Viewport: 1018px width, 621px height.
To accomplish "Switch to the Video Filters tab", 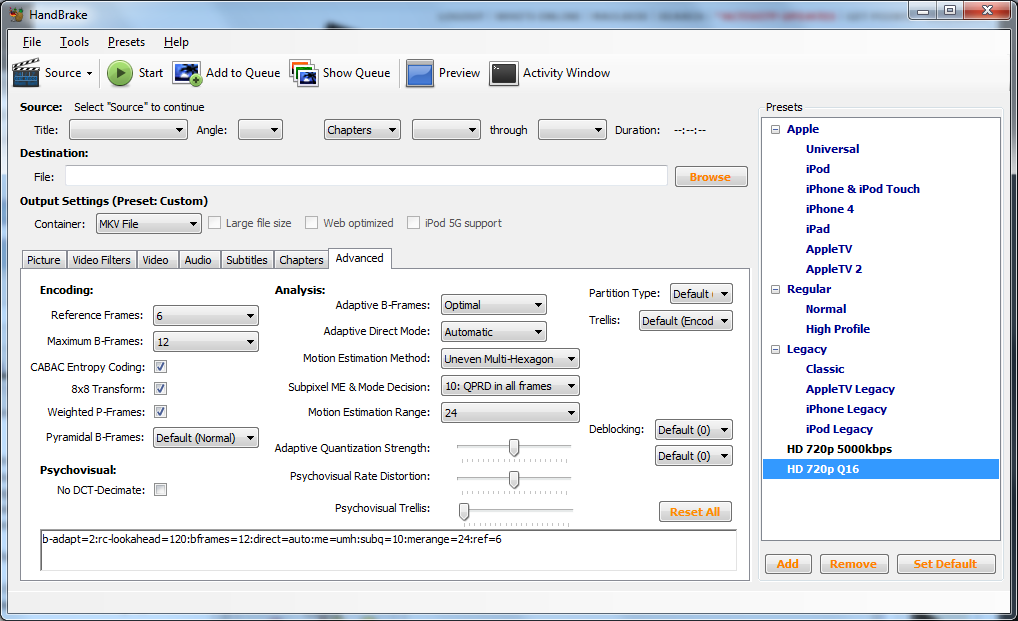I will 101,260.
